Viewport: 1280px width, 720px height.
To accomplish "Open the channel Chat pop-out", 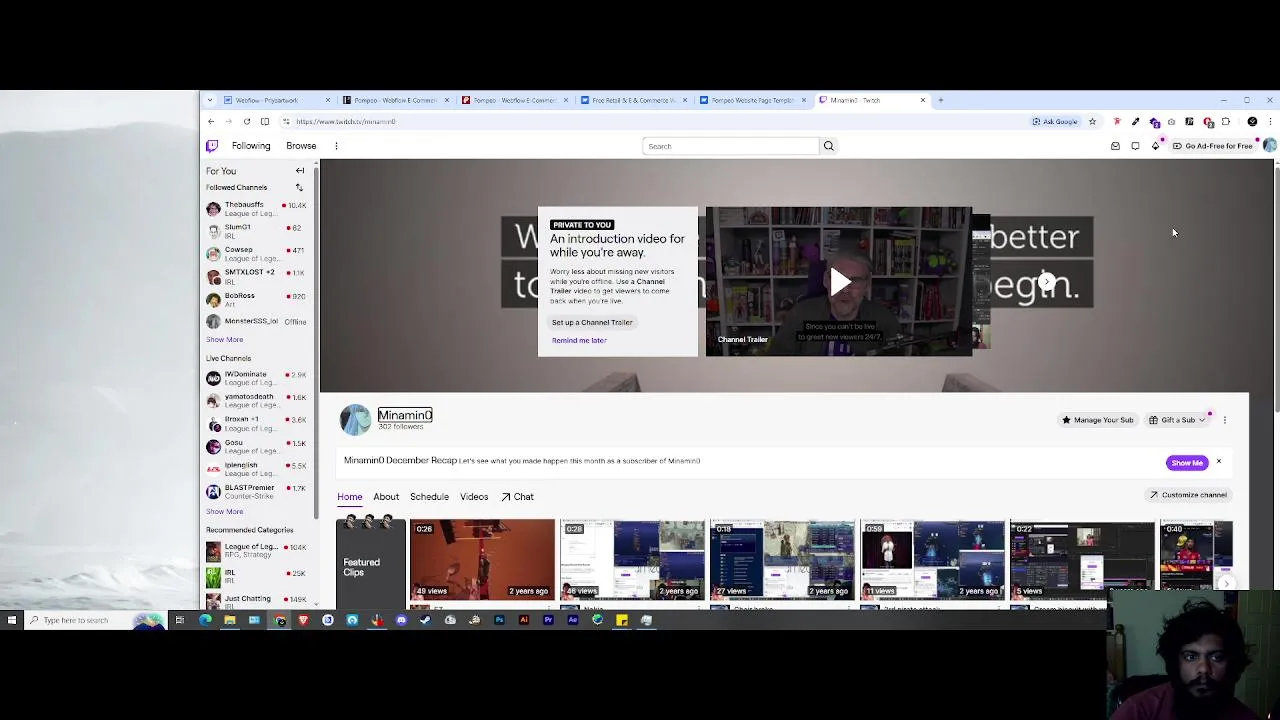I will click(518, 497).
